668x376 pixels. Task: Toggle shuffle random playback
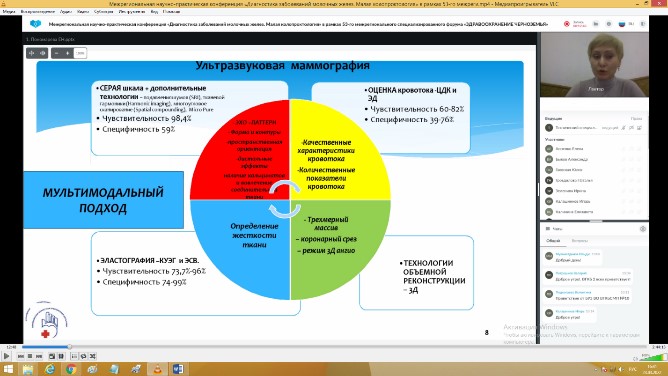(x=93, y=356)
